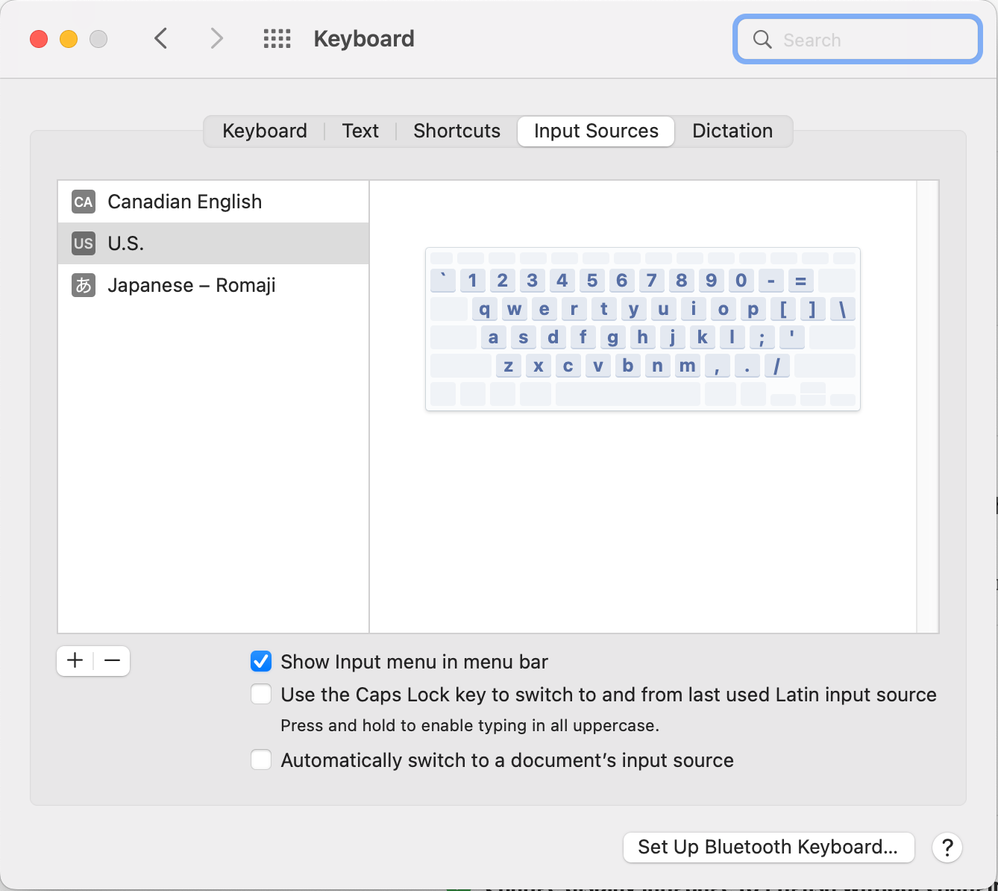This screenshot has height=891, width=998.
Task: Open the Dictation tab
Action: 732,131
